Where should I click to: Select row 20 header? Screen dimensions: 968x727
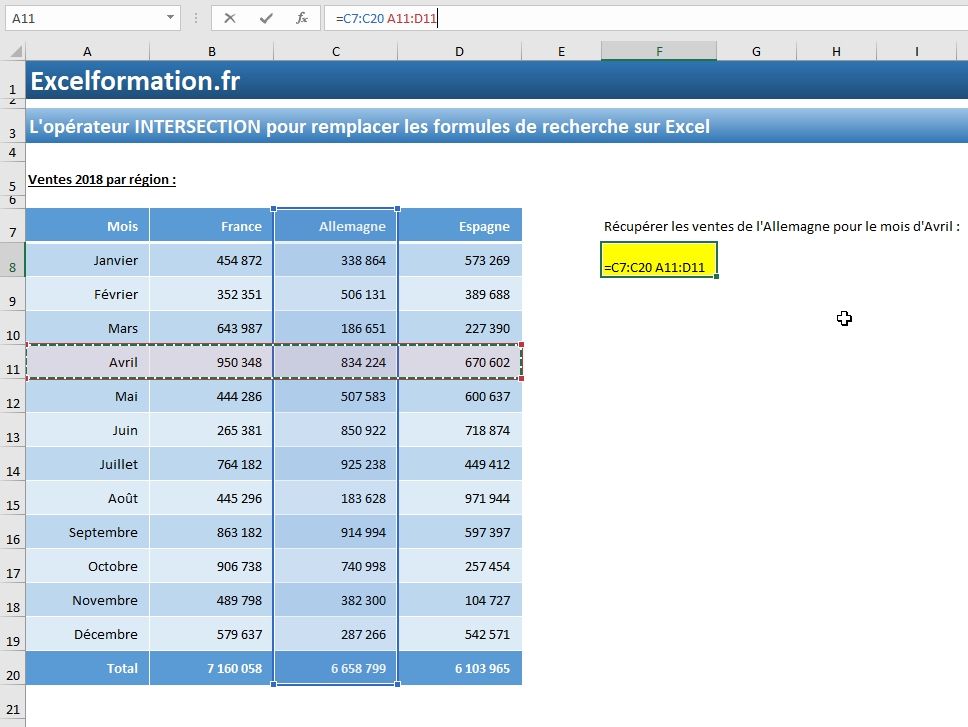point(13,668)
